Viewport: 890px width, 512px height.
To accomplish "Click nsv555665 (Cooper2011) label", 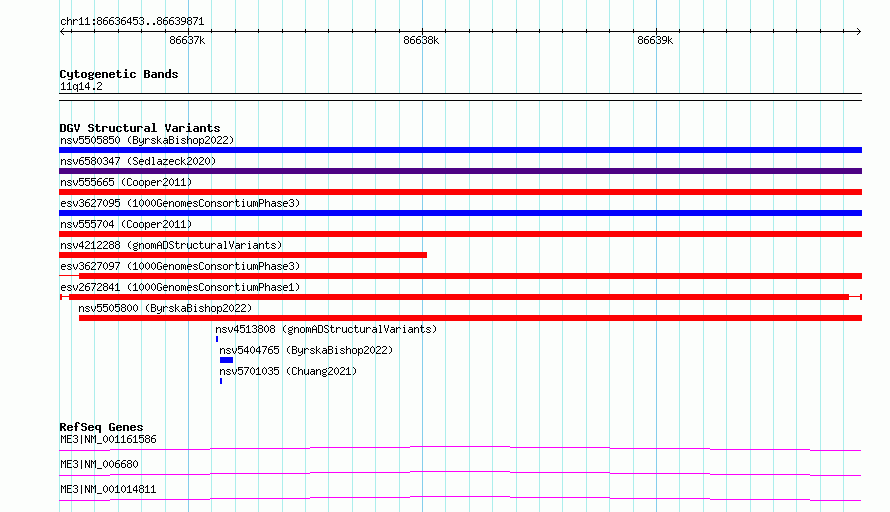I will 126,182.
